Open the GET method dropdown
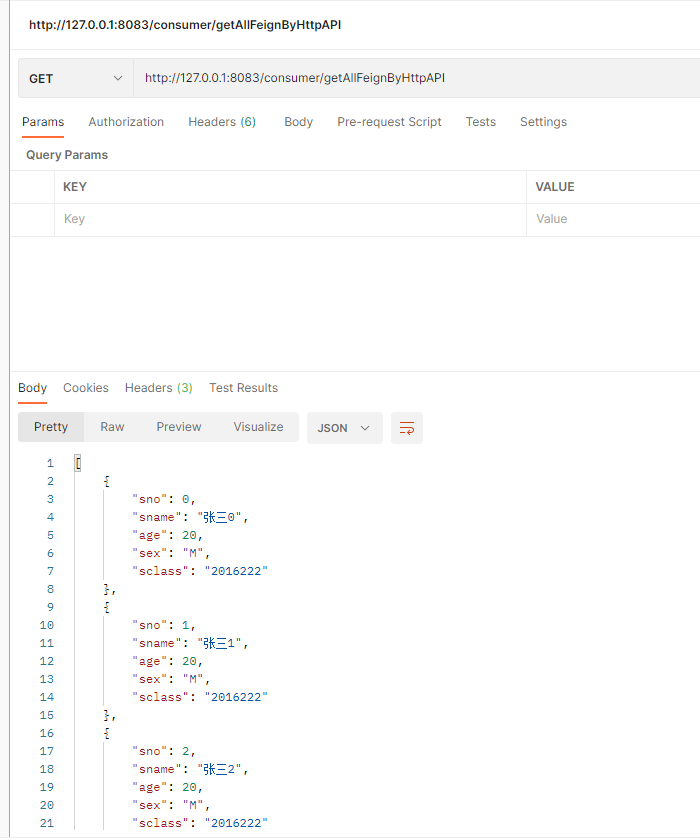700x840 pixels. [76, 78]
